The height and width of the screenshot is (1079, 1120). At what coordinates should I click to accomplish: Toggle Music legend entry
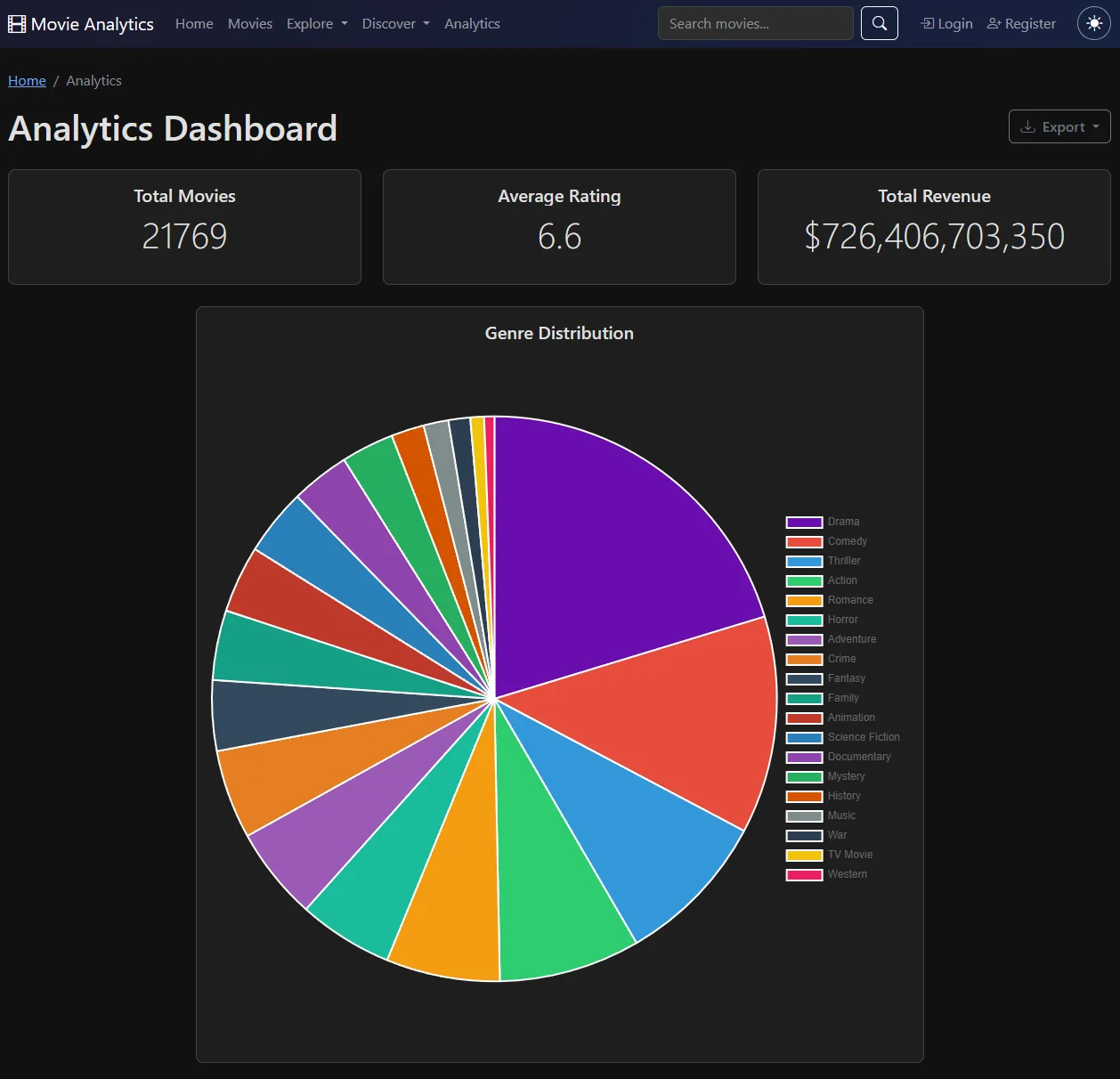click(x=821, y=816)
